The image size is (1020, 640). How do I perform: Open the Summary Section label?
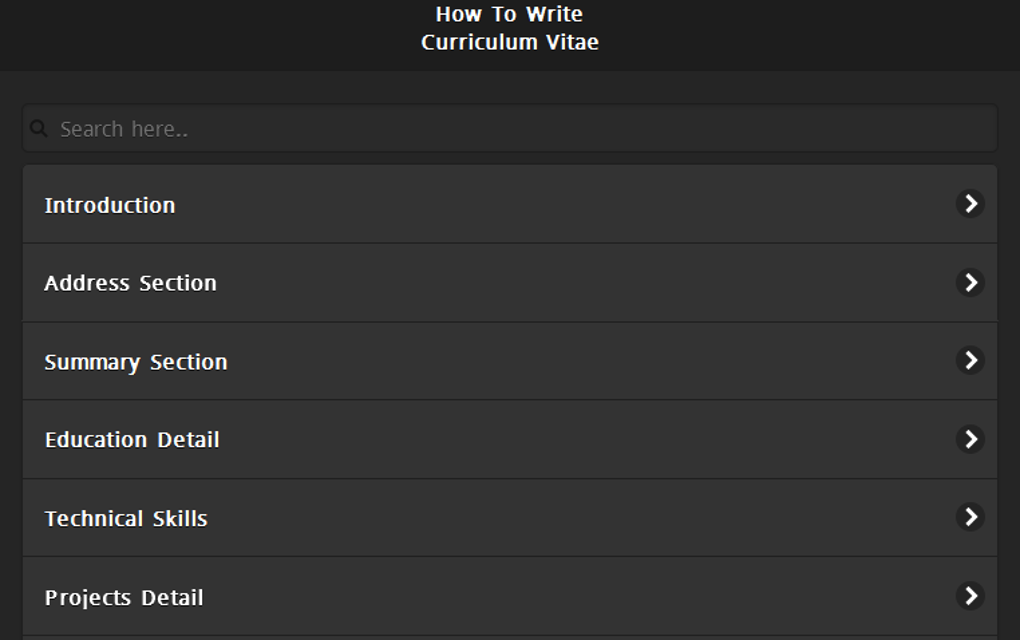tap(136, 362)
